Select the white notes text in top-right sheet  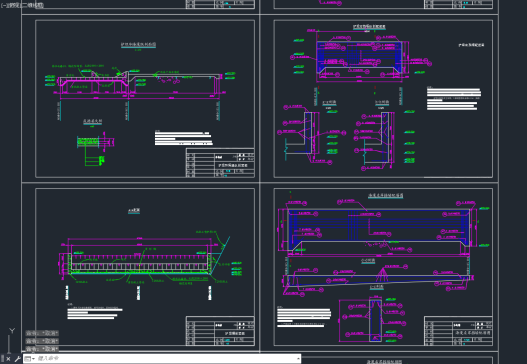click(x=453, y=99)
